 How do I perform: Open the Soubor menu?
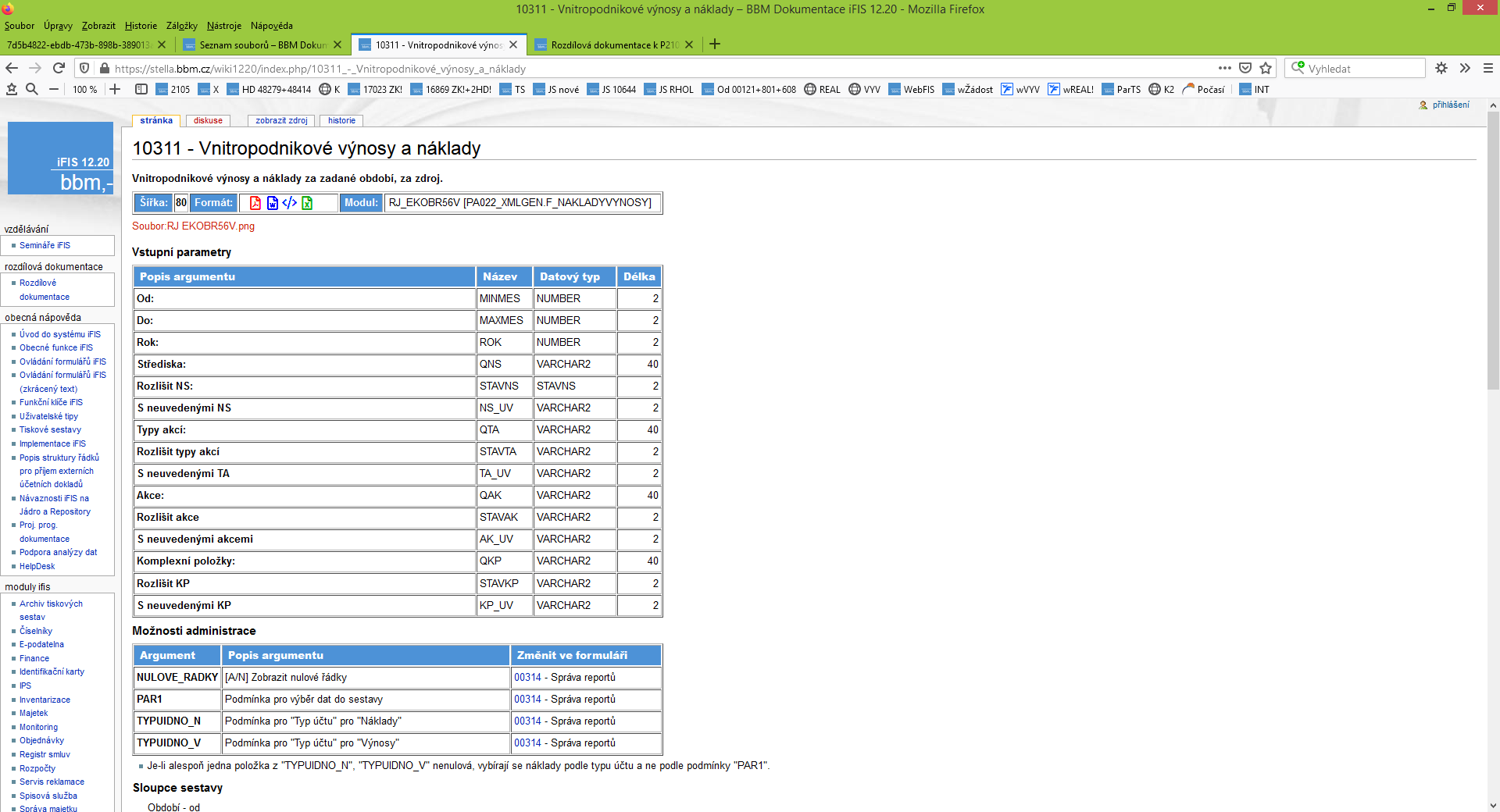point(20,26)
